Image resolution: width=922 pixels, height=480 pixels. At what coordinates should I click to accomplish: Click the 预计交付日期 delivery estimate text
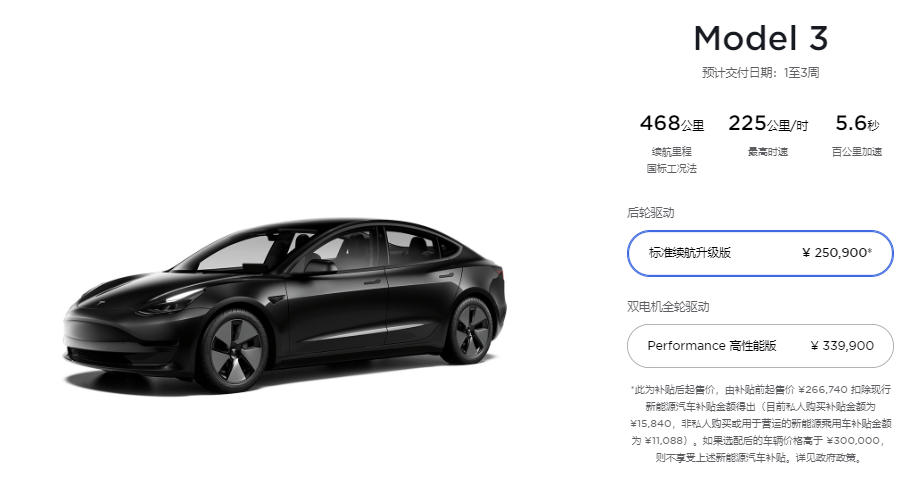pyautogui.click(x=760, y=73)
